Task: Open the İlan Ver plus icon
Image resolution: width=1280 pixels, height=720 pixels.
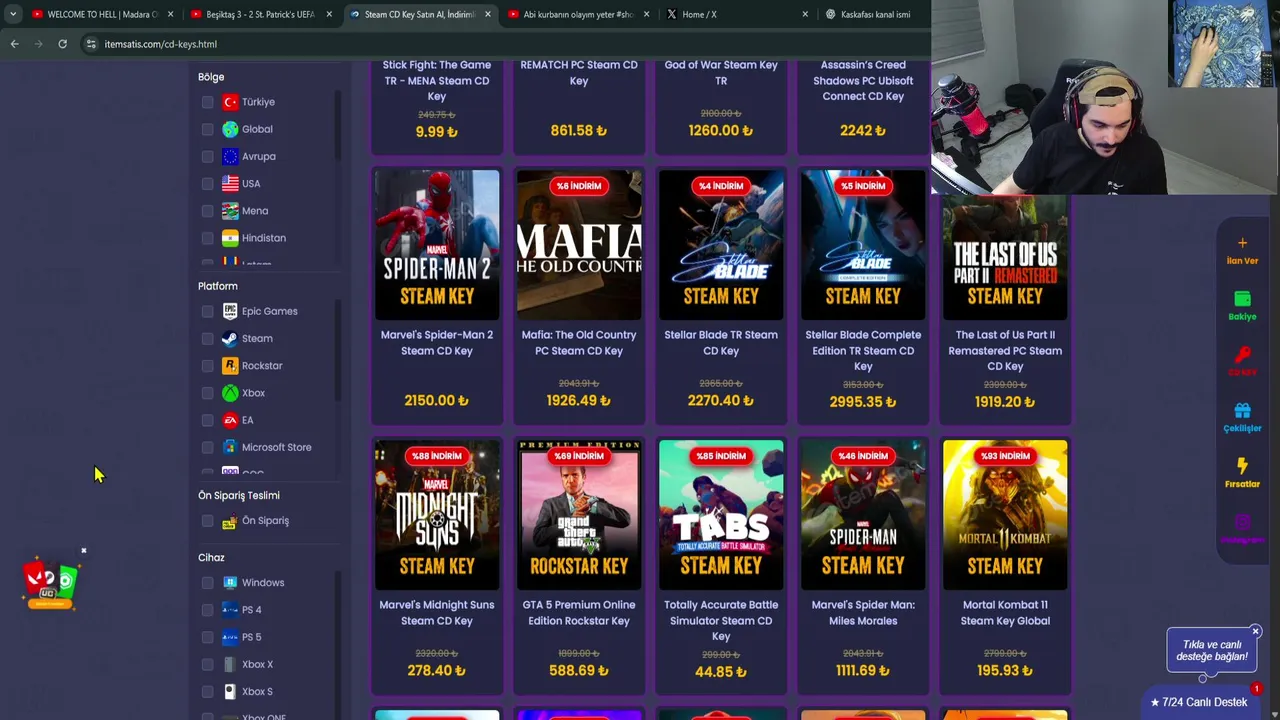Action: [x=1242, y=243]
